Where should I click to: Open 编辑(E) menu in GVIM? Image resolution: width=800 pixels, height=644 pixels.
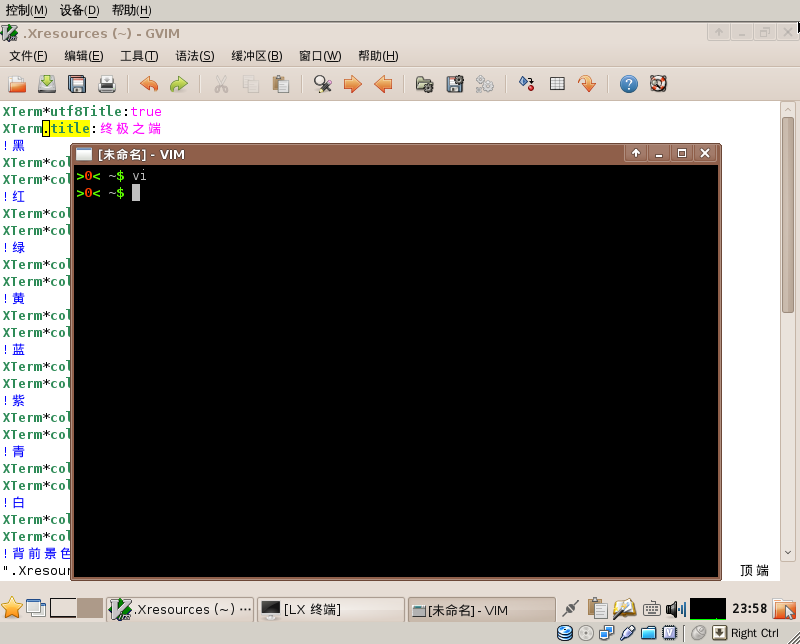[x=84, y=56]
